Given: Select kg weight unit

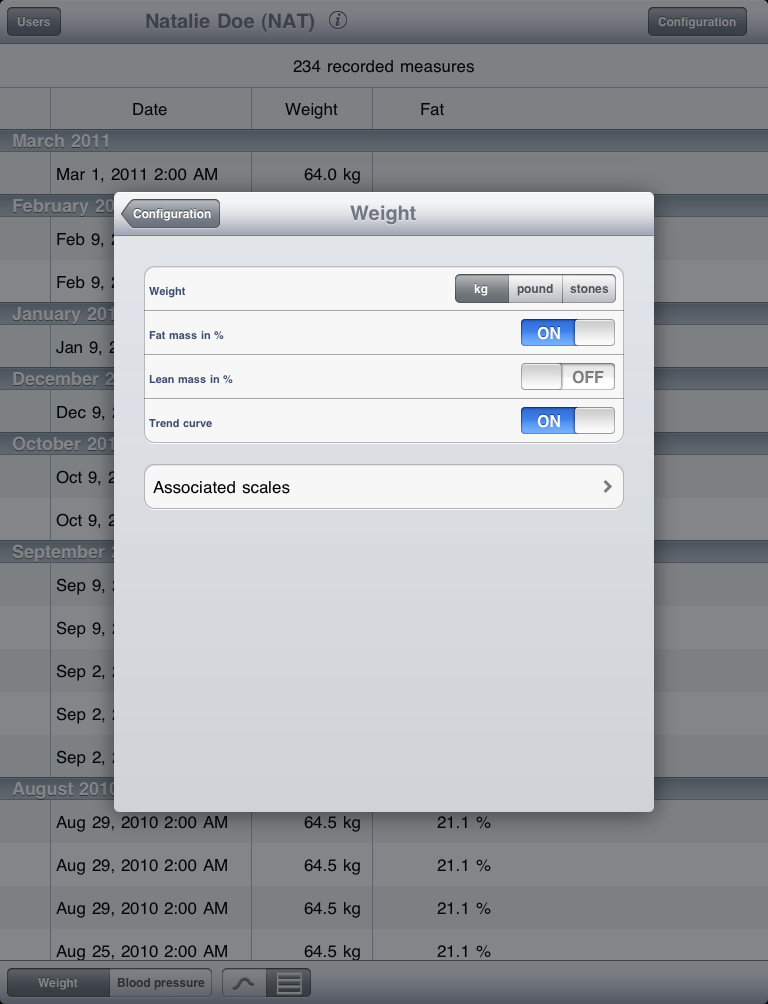Looking at the screenshot, I should (x=482, y=289).
